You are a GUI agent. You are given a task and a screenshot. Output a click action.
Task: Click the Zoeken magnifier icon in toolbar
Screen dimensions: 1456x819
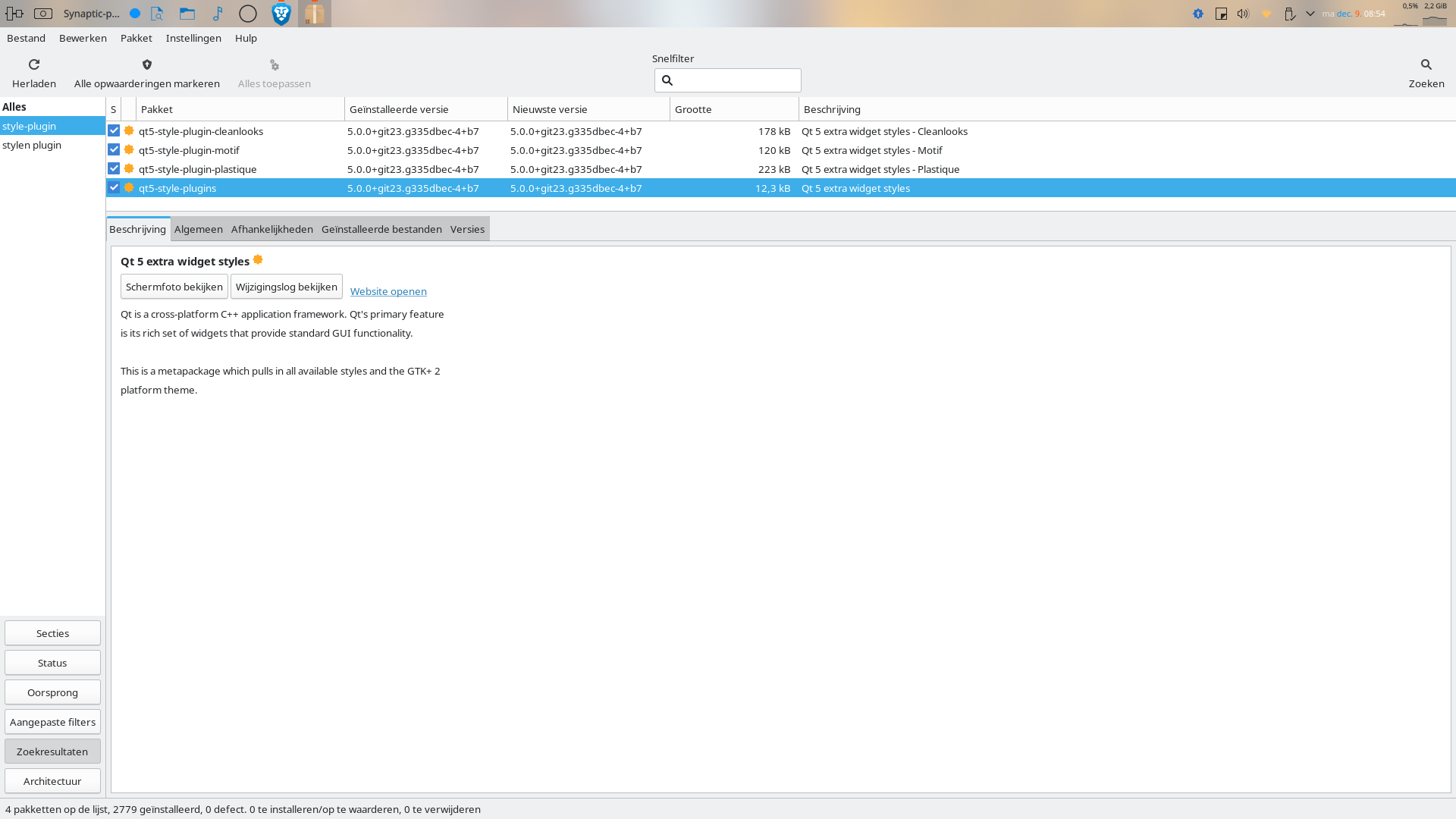[1426, 64]
